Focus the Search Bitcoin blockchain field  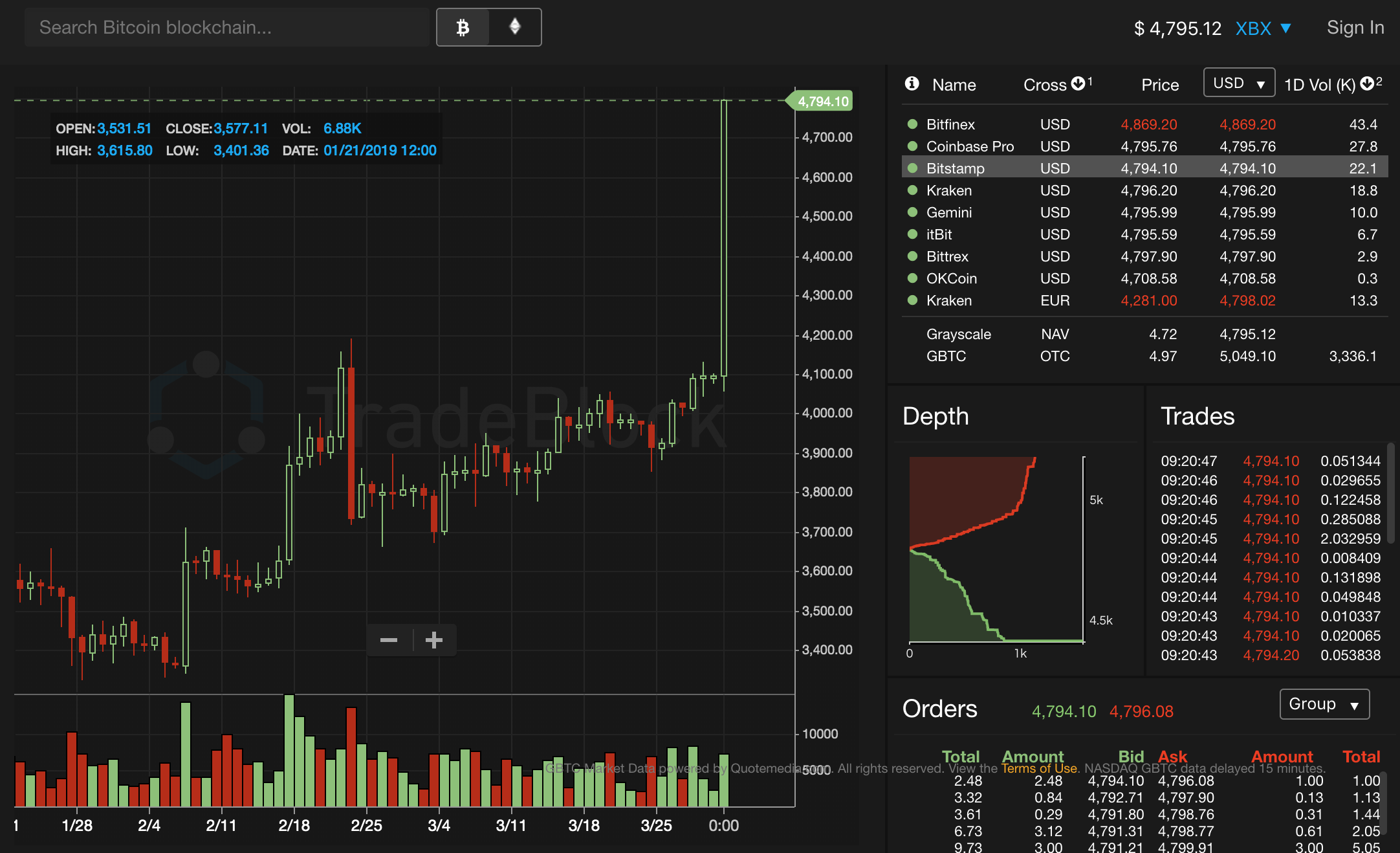(227, 27)
